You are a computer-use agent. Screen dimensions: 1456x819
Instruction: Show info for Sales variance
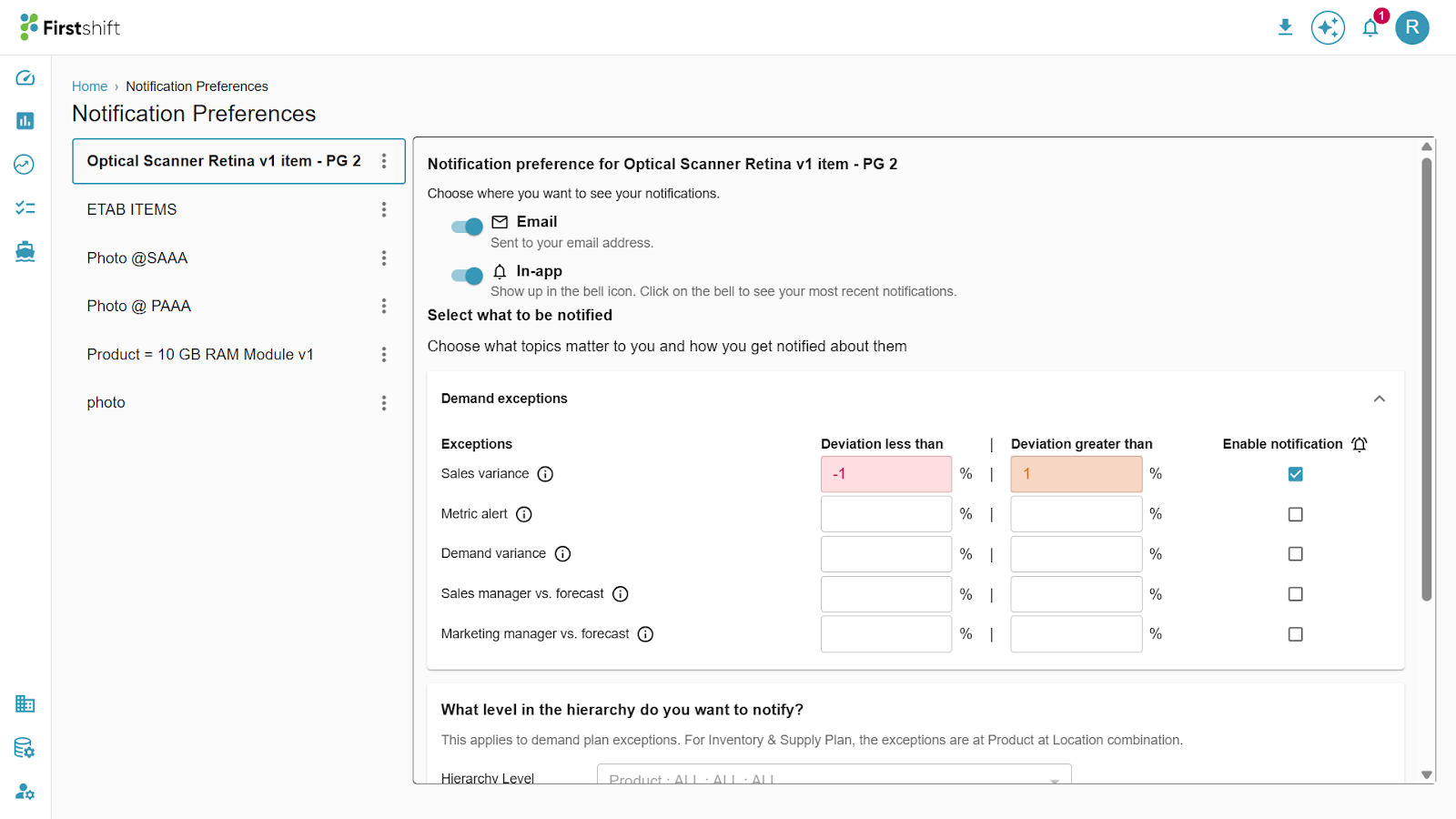(545, 474)
